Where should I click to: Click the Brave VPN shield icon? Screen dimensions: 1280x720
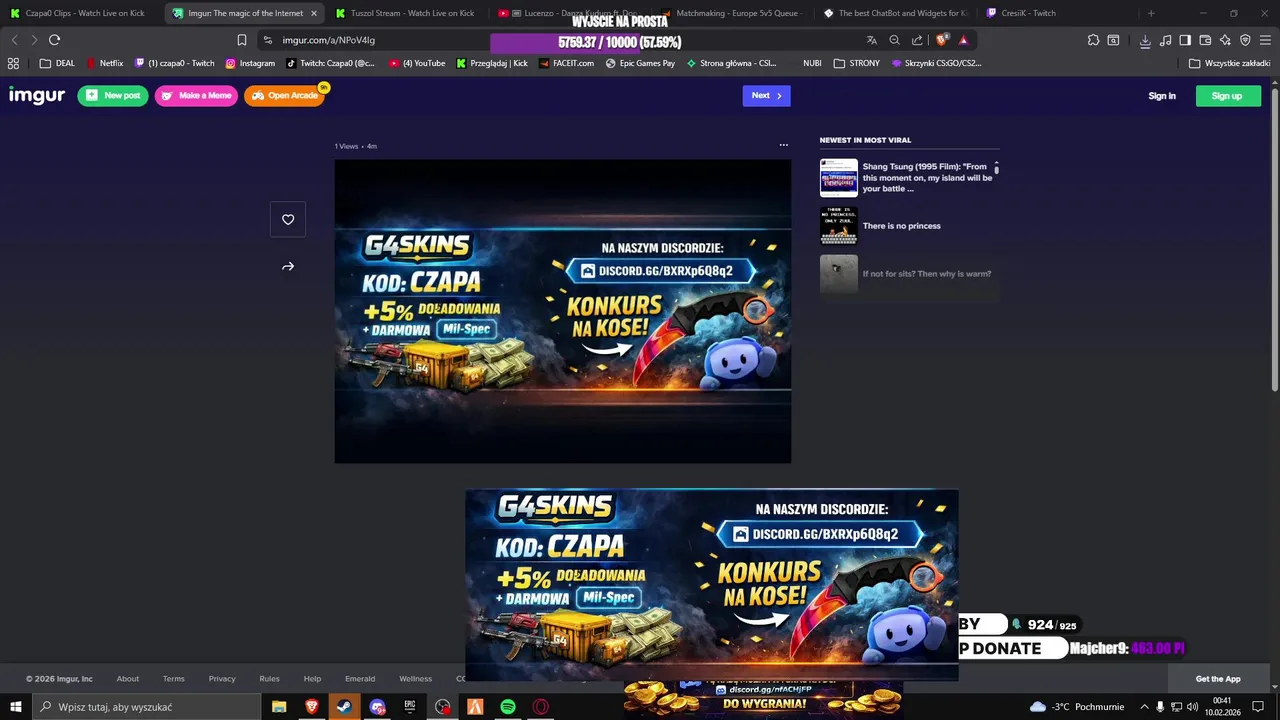click(x=1245, y=40)
